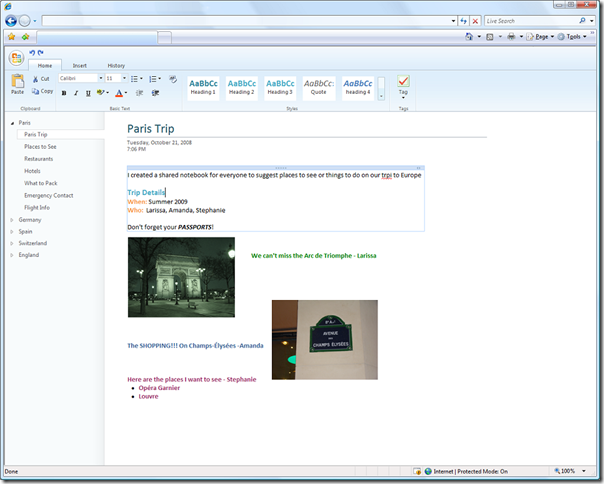
Task: Click the Cut scissors icon
Action: point(35,79)
